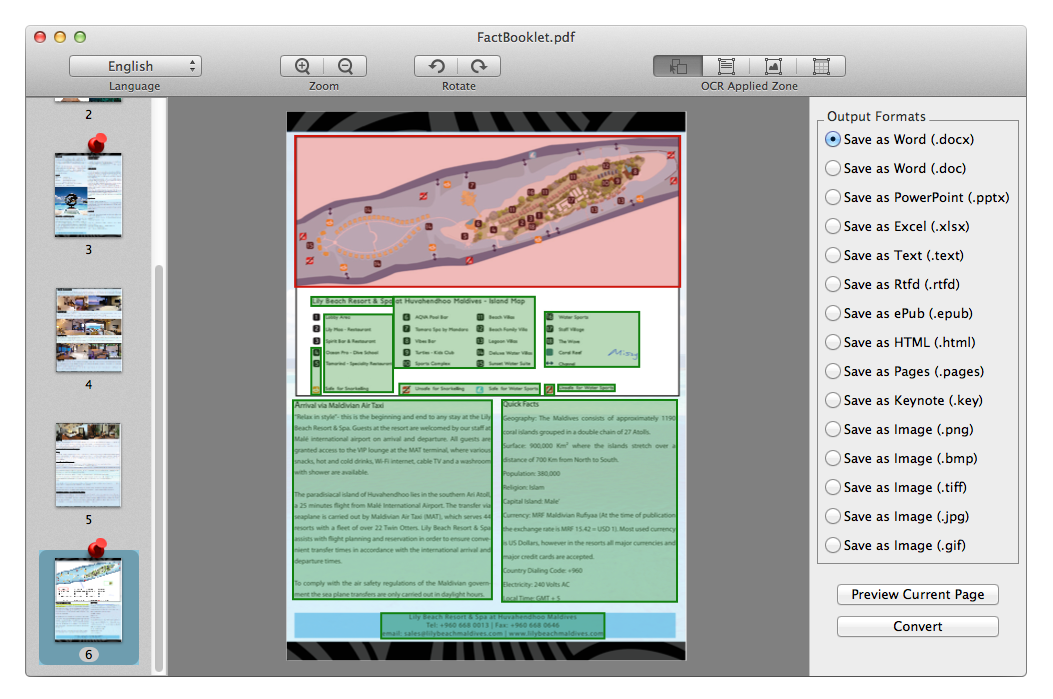
Task: Click the Preview Current Page button
Action: tap(917, 594)
